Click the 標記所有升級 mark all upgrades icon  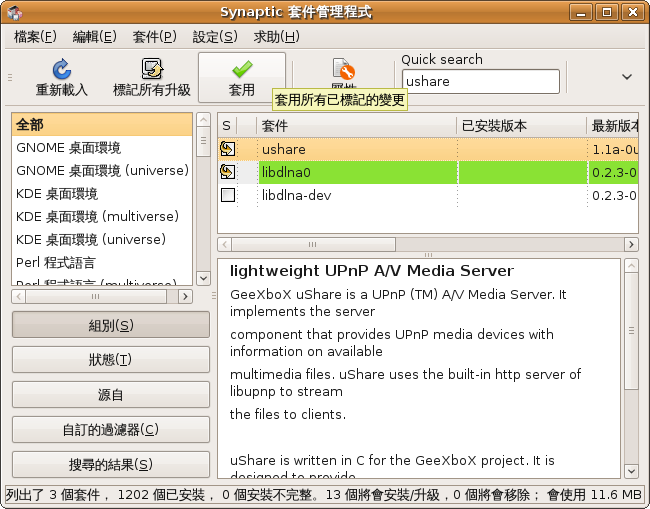pos(152,69)
